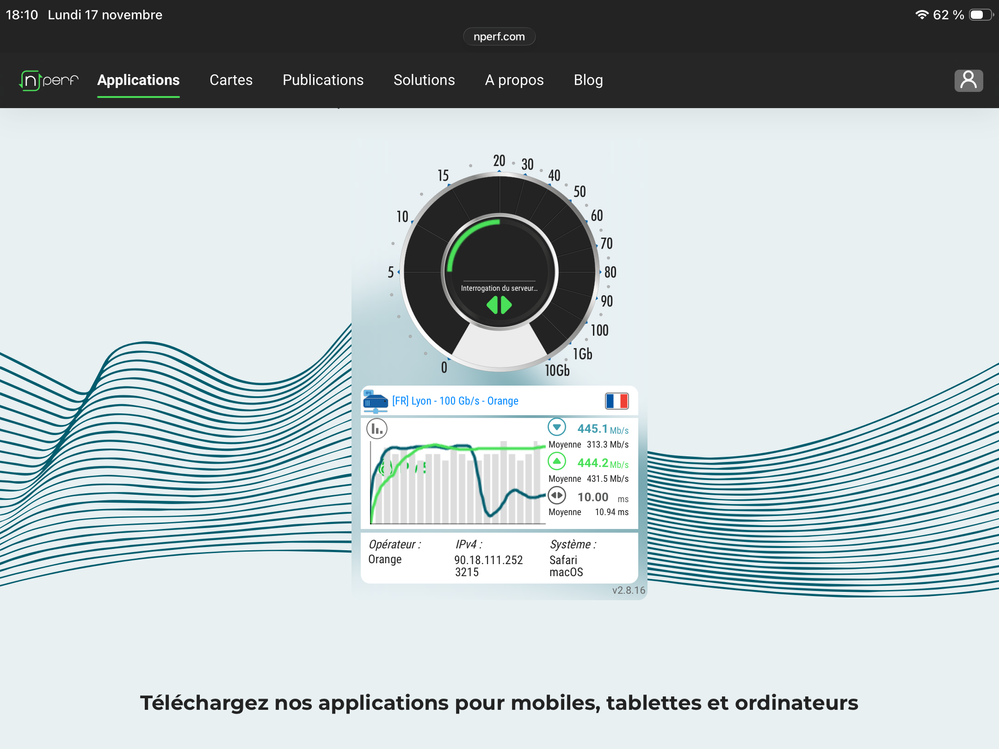Click the green upload arrow icon
999x749 pixels.
click(x=557, y=462)
